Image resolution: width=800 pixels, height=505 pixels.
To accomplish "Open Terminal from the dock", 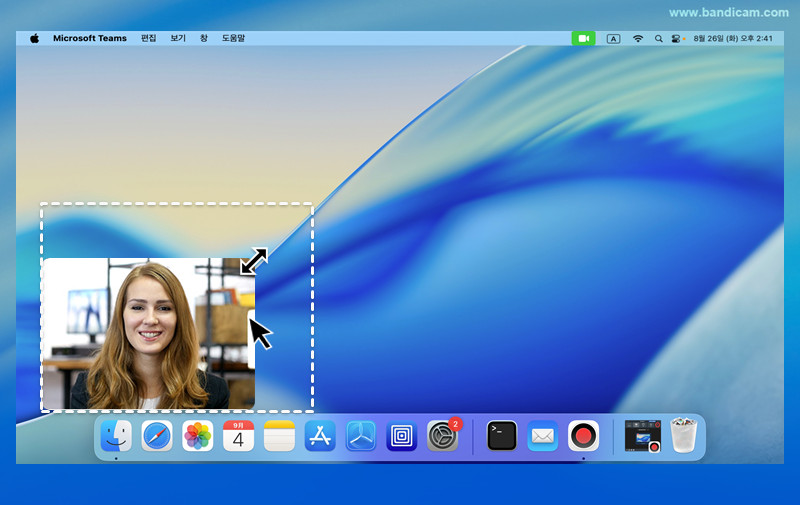I will point(502,436).
